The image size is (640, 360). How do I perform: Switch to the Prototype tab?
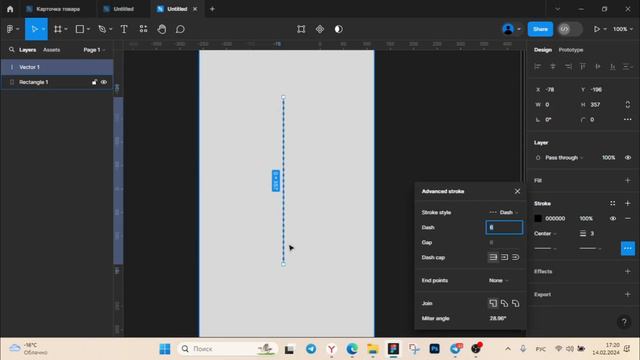pos(571,50)
